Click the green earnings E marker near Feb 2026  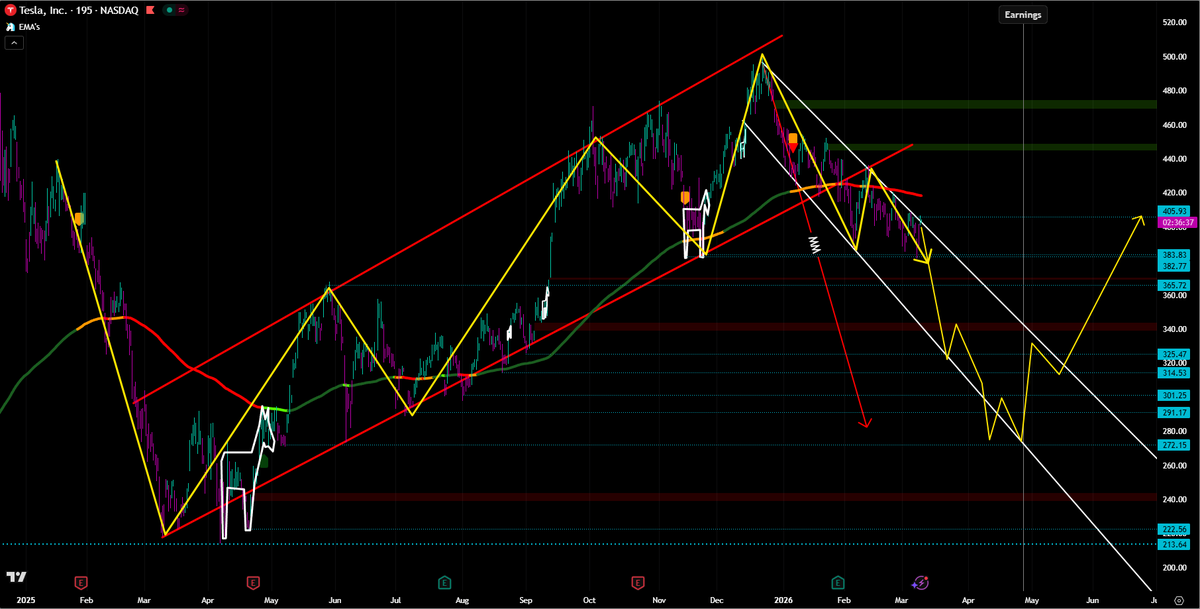(838, 581)
